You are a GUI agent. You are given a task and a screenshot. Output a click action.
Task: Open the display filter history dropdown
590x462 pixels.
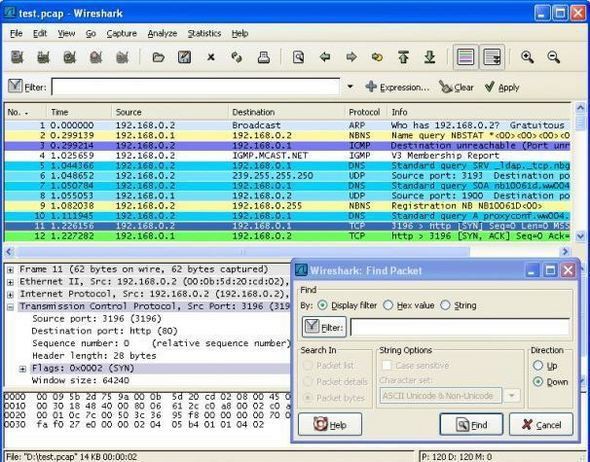click(x=350, y=87)
